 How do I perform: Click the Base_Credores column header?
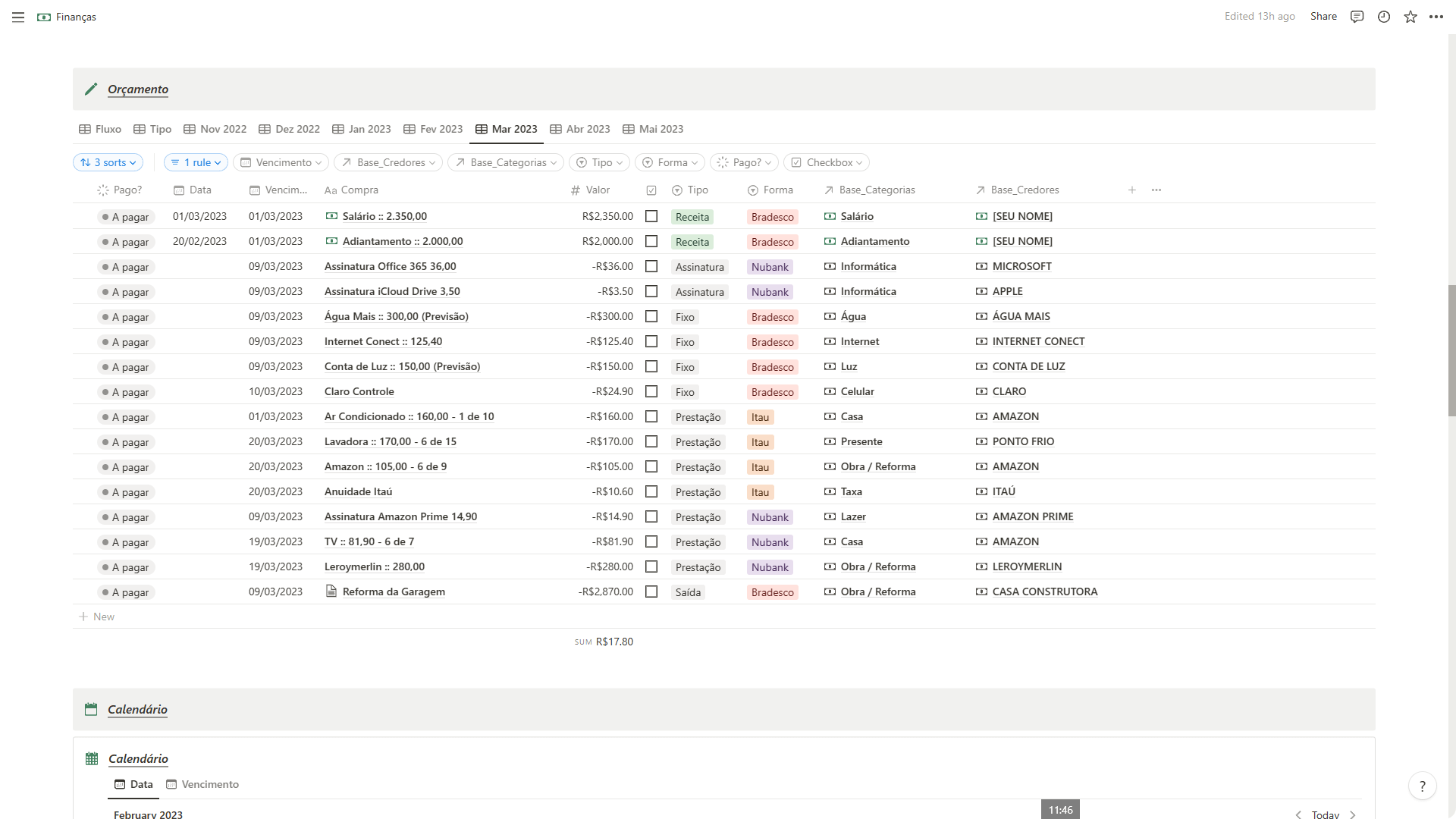[1017, 190]
